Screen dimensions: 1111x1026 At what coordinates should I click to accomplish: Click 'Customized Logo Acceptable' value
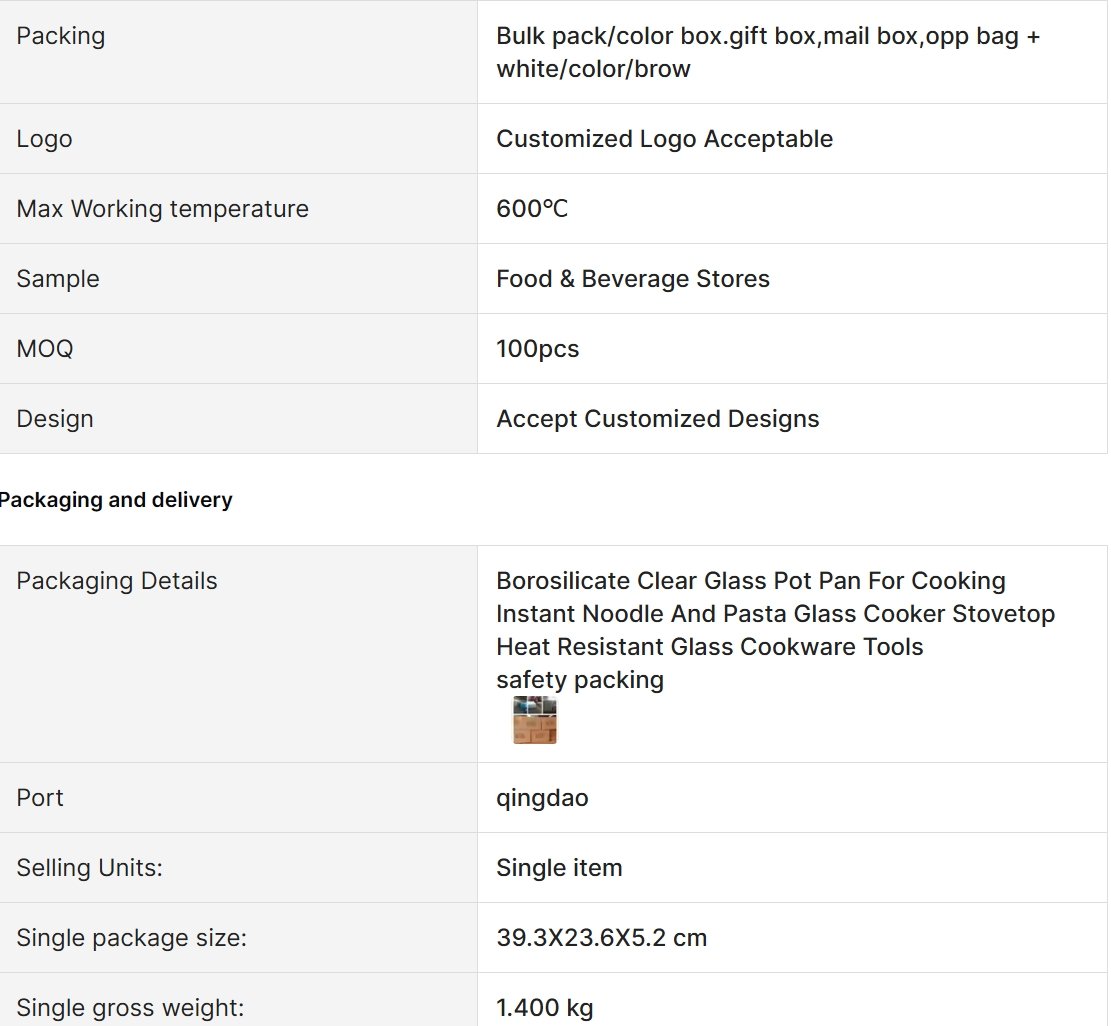[665, 139]
